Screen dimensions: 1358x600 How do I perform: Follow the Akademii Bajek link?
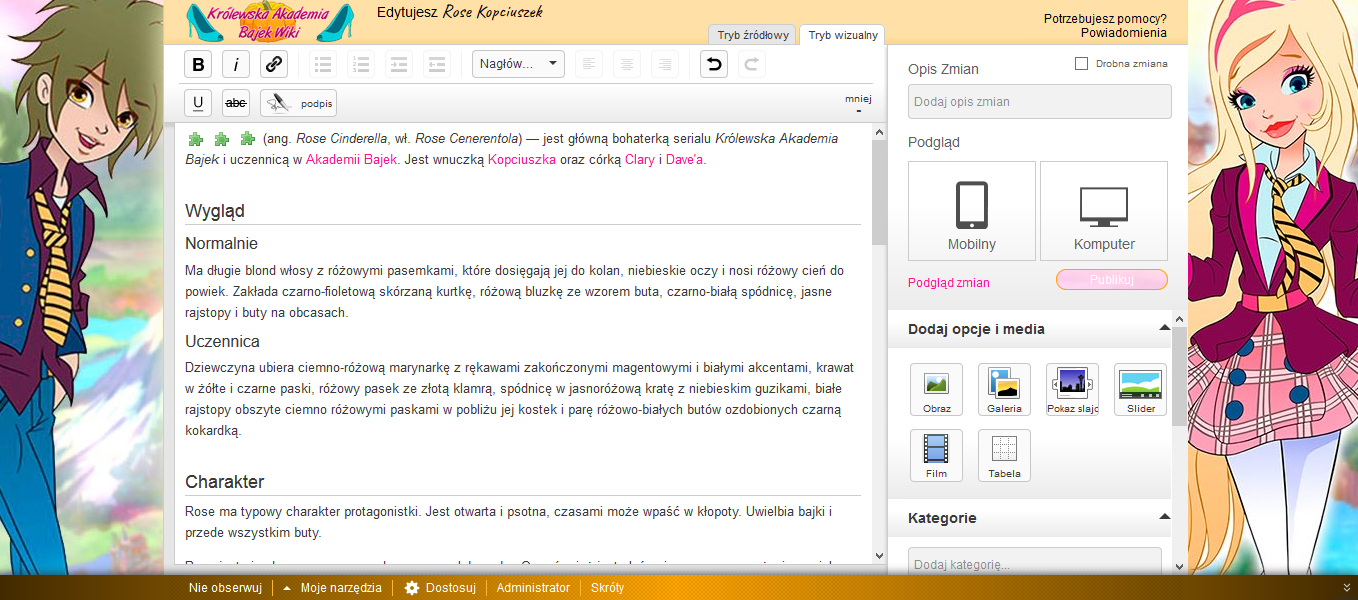point(352,159)
